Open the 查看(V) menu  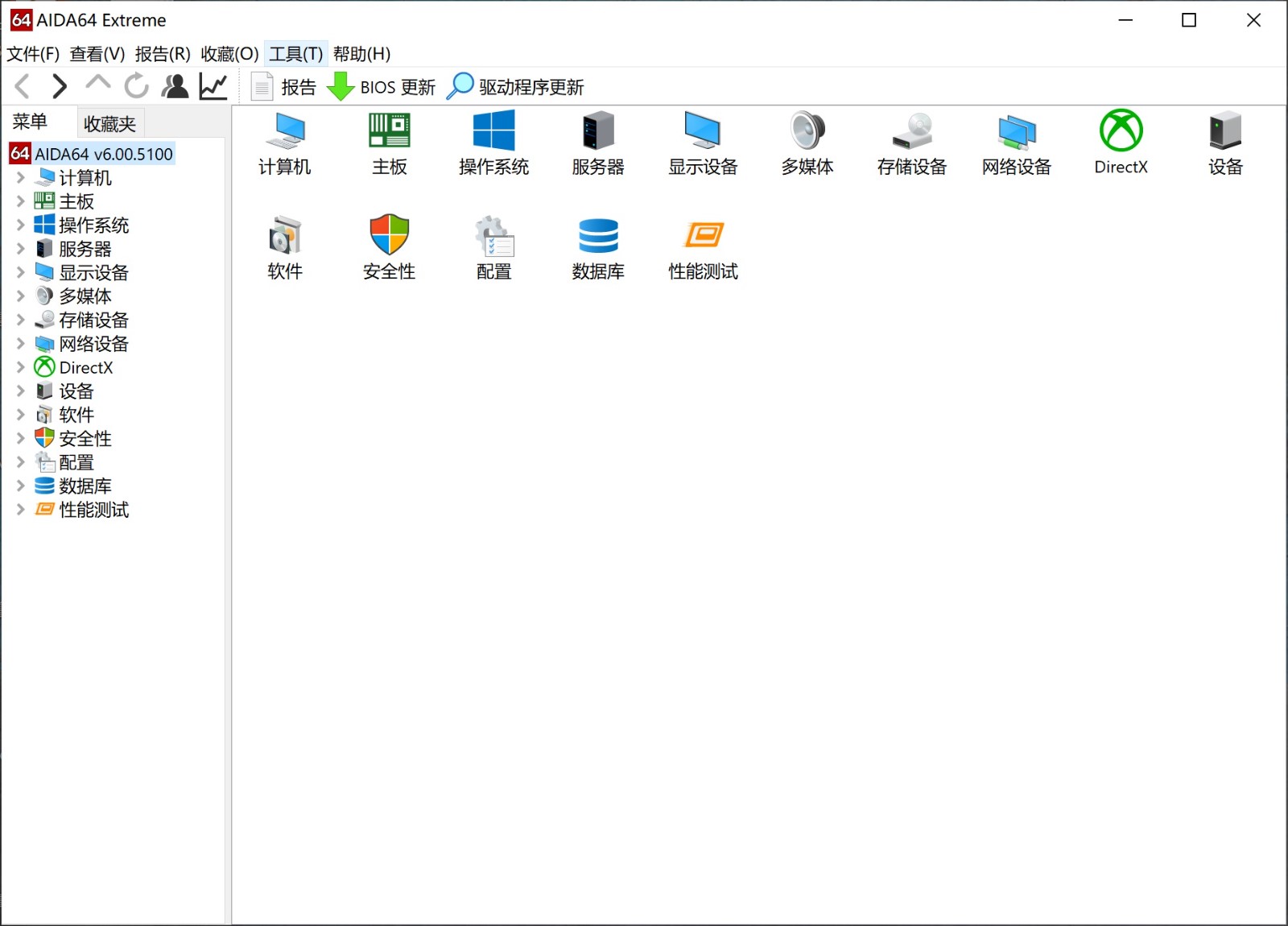(x=97, y=54)
